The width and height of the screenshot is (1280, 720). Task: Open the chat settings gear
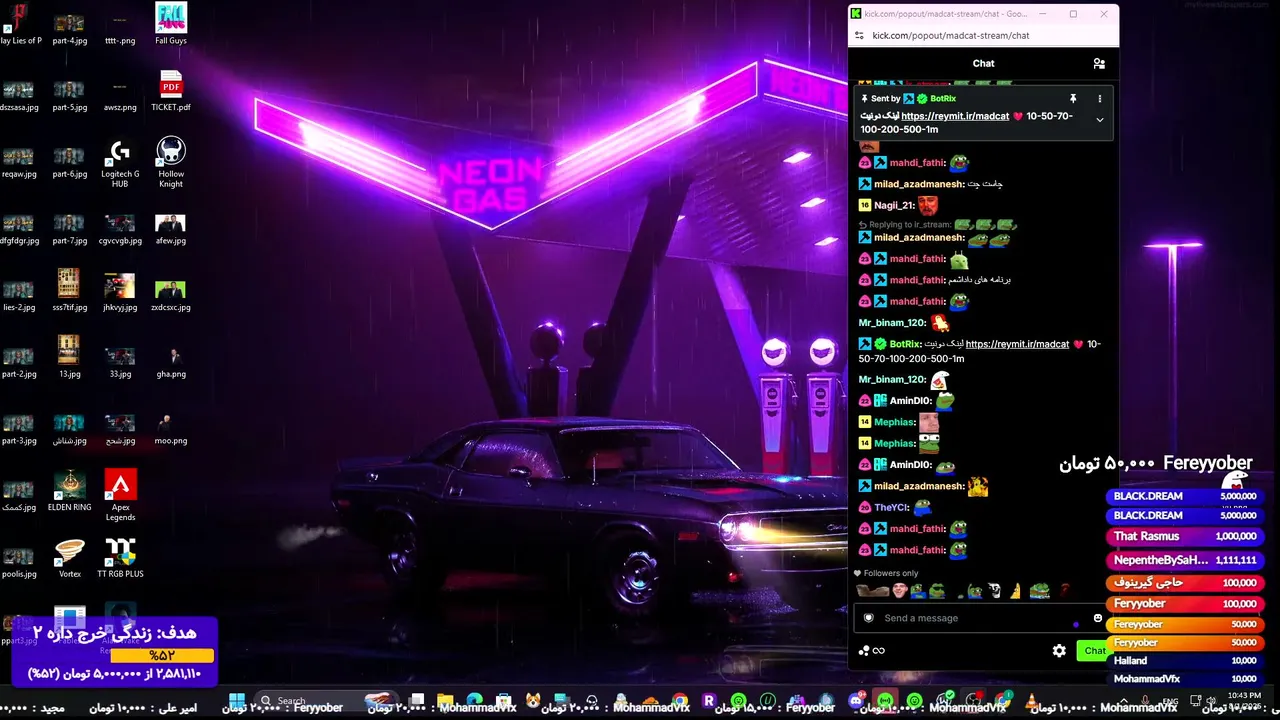[1059, 651]
